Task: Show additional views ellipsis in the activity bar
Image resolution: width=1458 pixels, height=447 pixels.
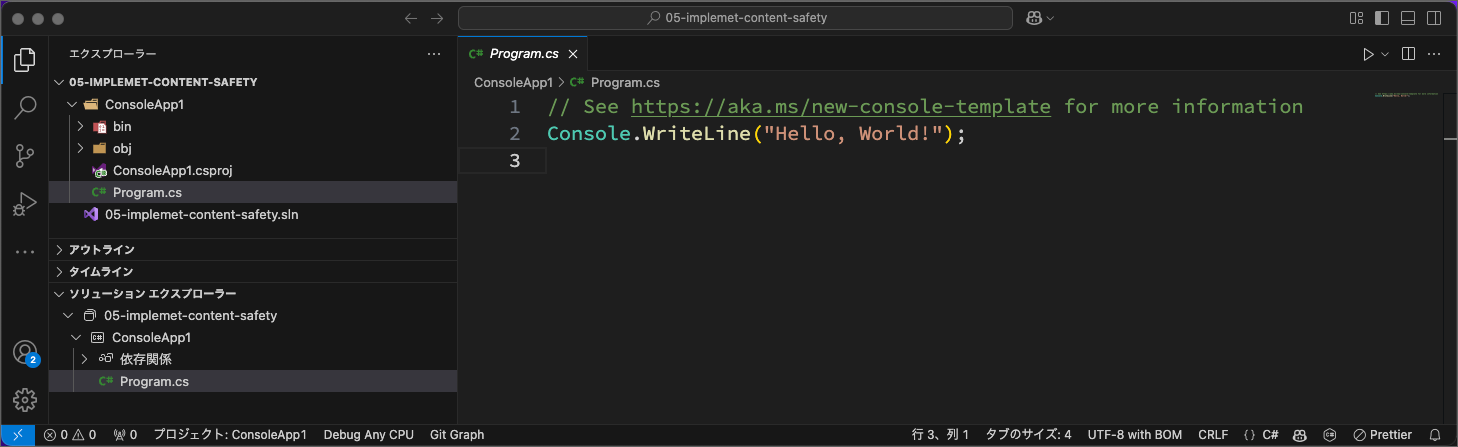Action: pos(24,252)
